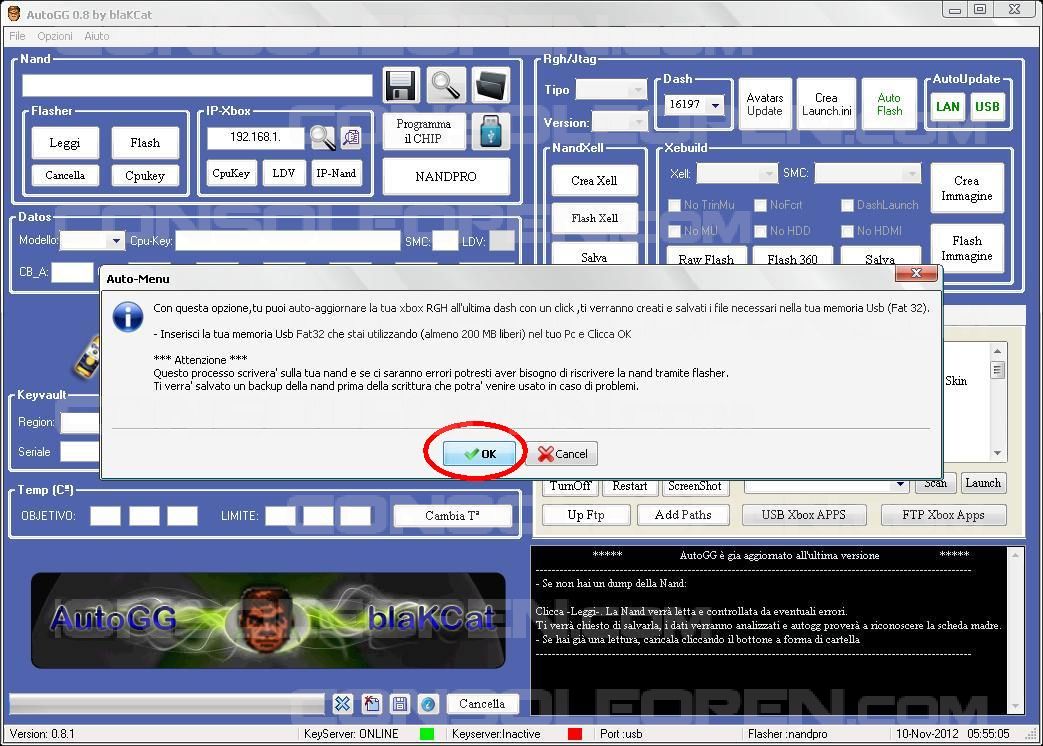
Task: Click the round blue icon left of Cancella
Action: (427, 704)
